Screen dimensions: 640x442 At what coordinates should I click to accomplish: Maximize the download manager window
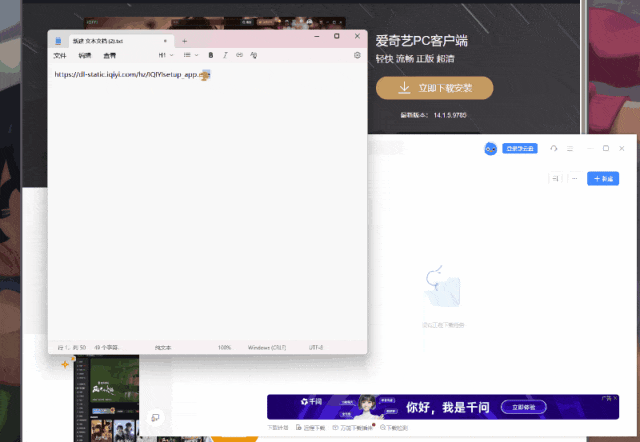[606, 149]
